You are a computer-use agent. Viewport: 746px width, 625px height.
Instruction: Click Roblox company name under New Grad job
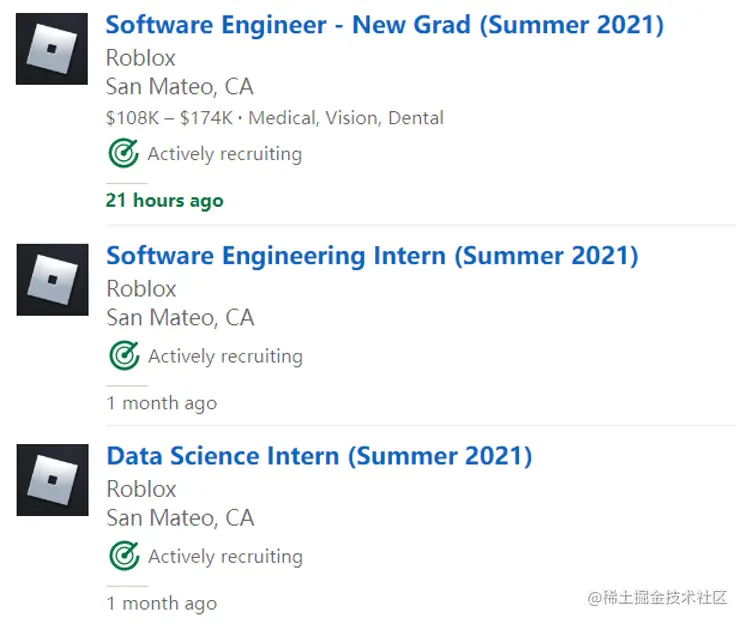click(x=141, y=58)
